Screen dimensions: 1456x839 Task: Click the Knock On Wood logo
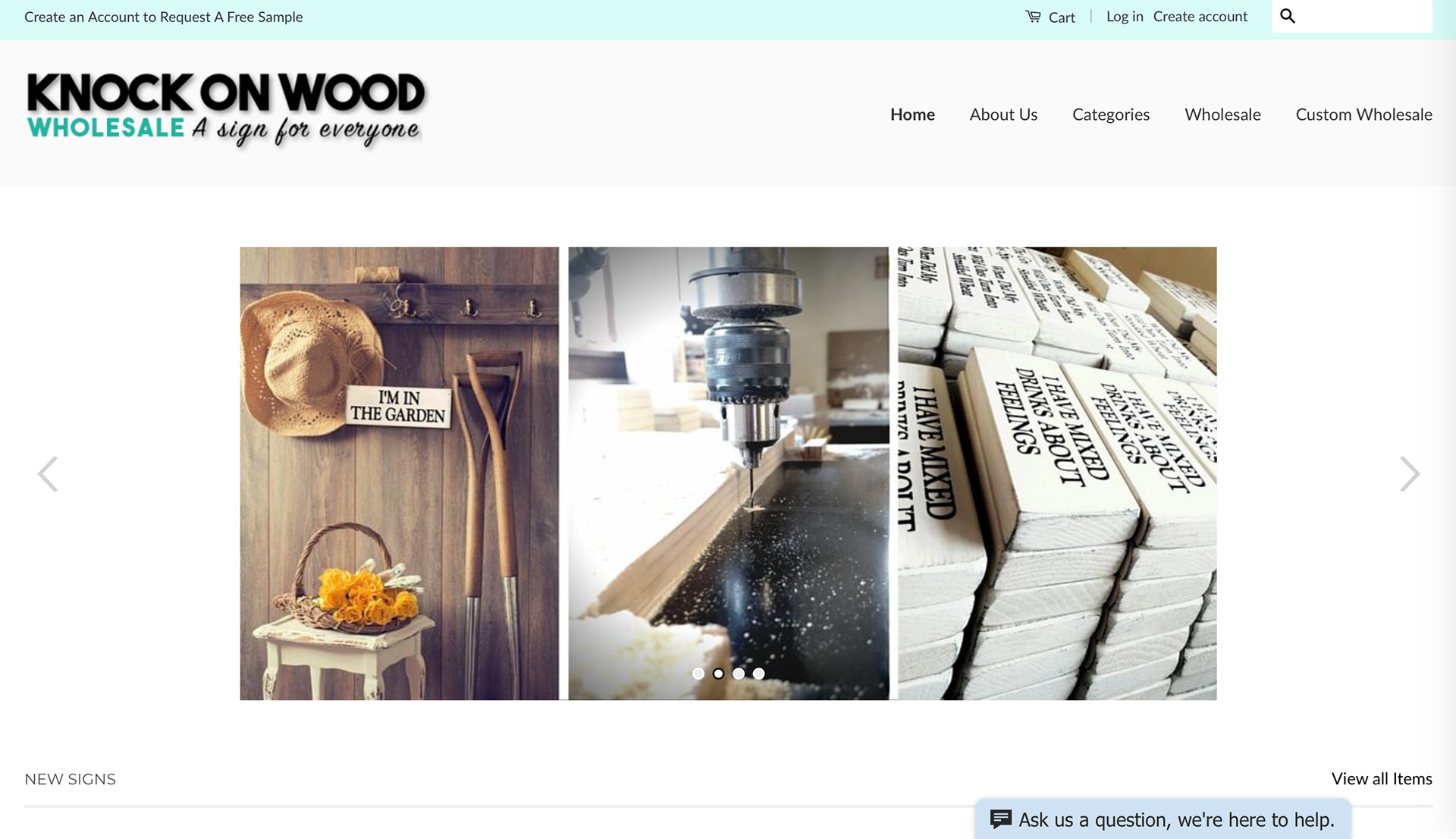point(226,108)
